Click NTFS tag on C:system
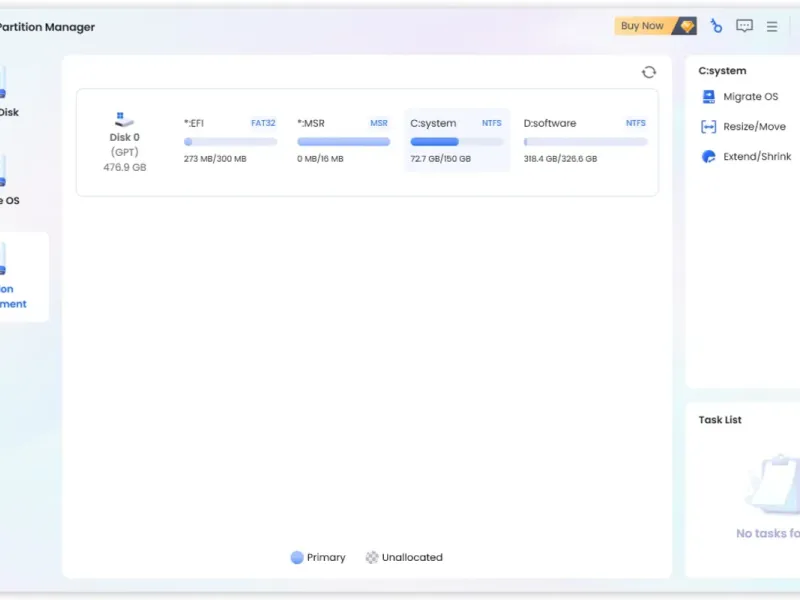This screenshot has width=800, height=600. [x=492, y=123]
